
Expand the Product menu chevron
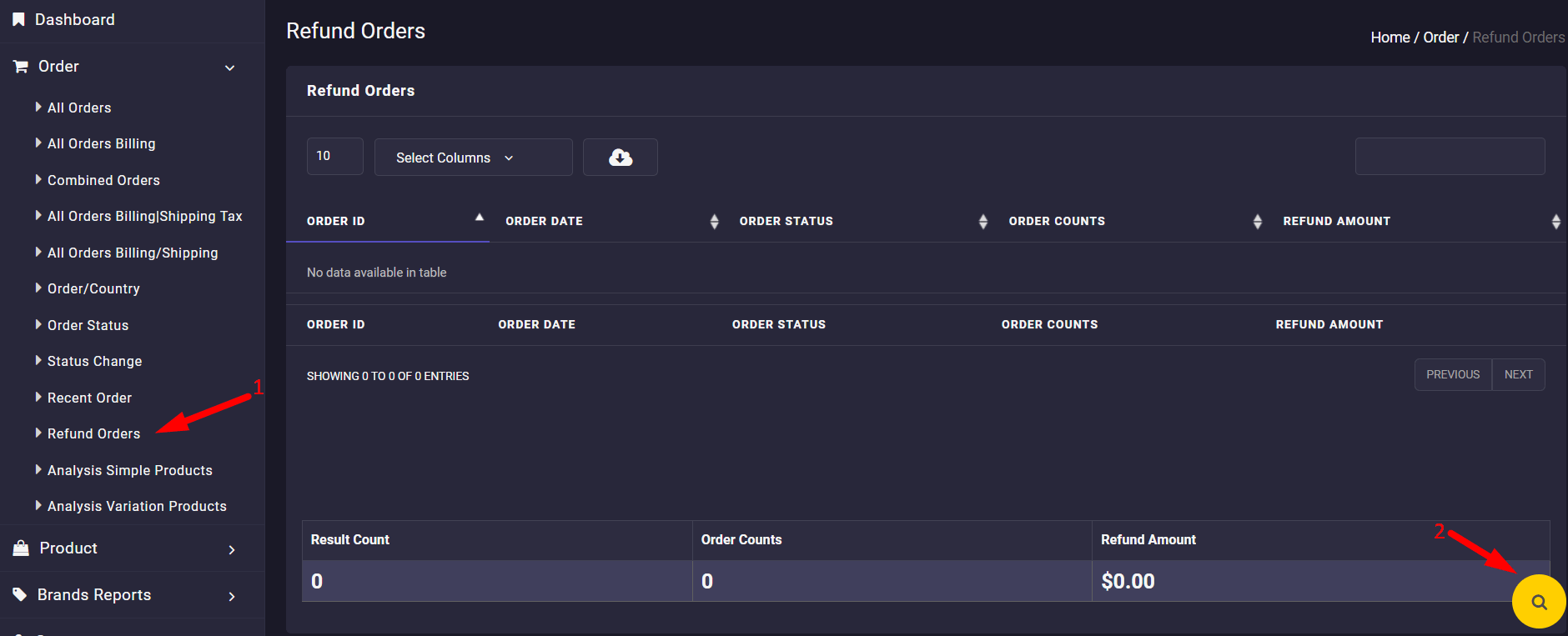point(232,549)
